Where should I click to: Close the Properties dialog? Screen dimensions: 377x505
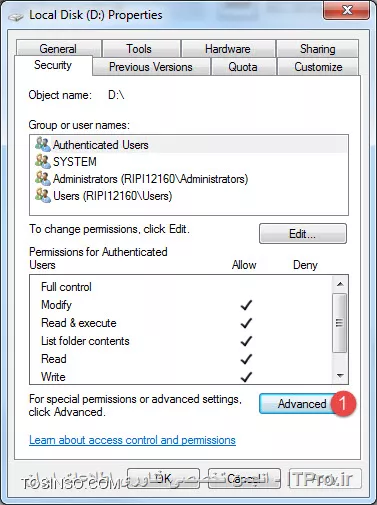(x=346, y=11)
